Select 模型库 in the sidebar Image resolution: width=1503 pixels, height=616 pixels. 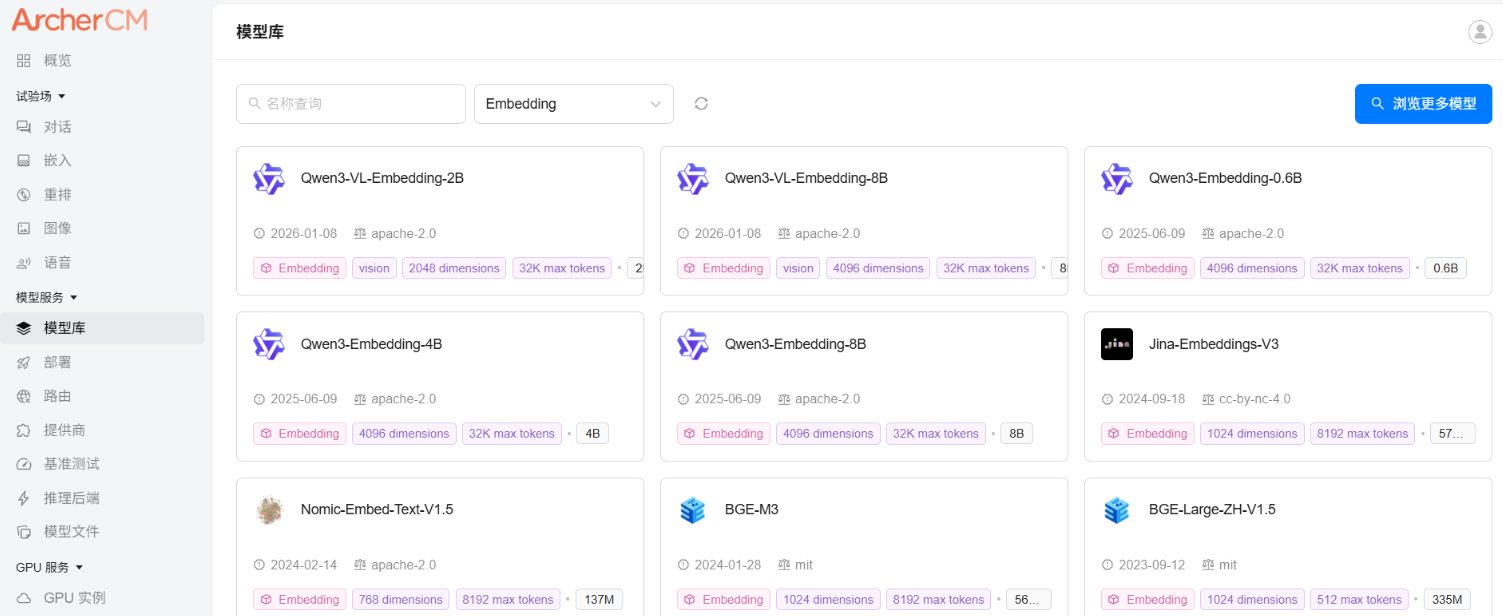point(102,328)
